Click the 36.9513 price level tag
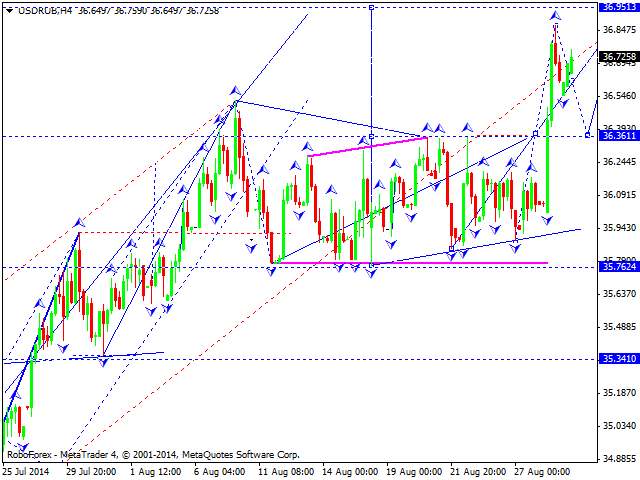 tap(620, 6)
